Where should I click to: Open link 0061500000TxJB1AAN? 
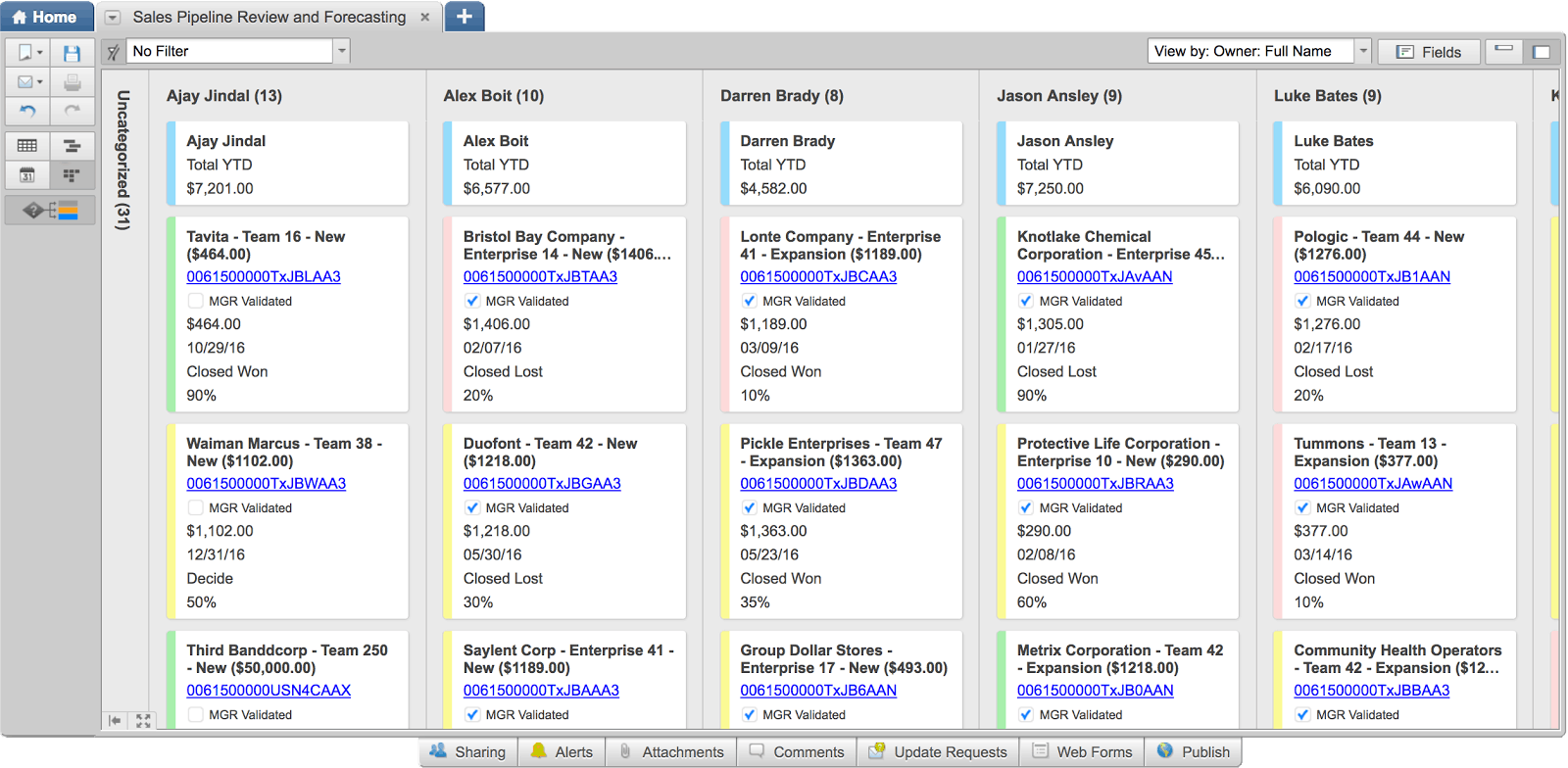(1372, 276)
